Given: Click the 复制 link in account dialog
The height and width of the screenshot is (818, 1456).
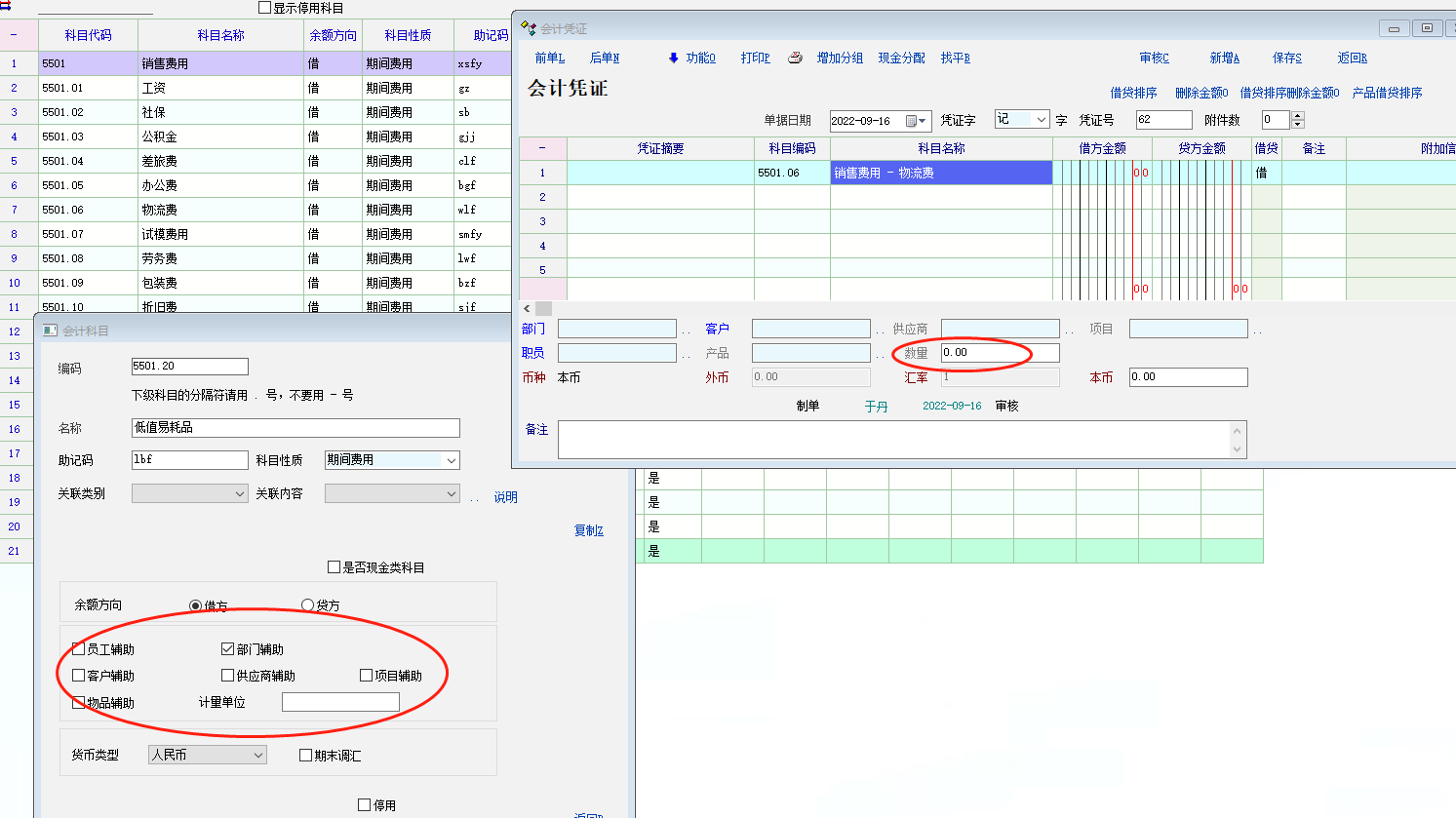Looking at the screenshot, I should point(588,530).
